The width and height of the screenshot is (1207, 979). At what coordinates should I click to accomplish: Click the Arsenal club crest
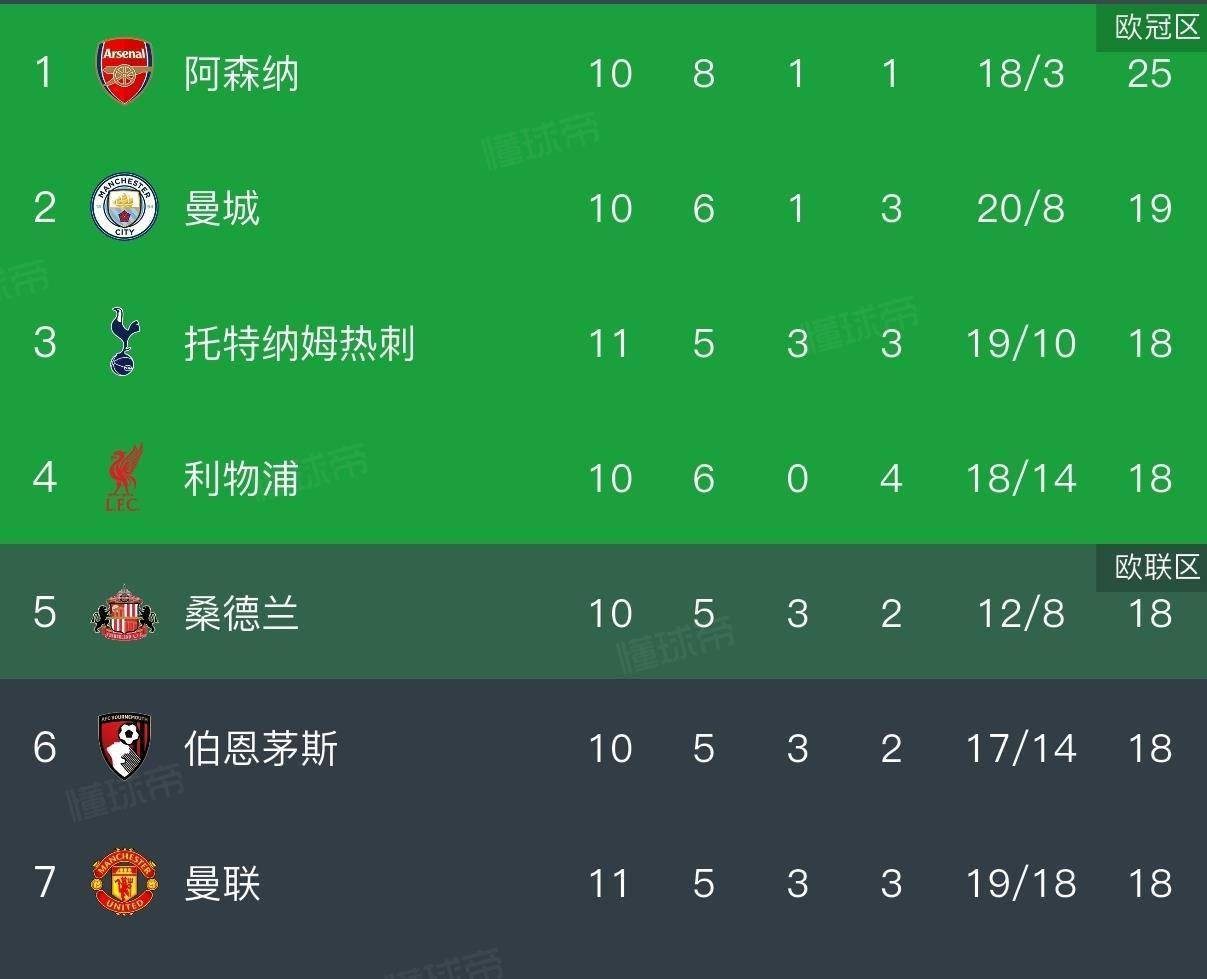click(125, 72)
